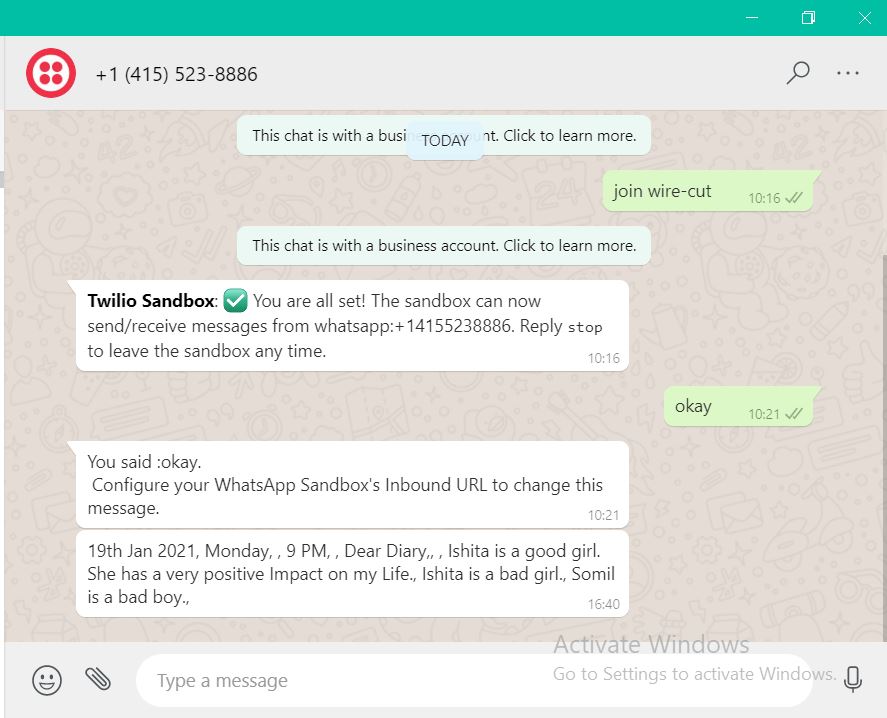Open the emoji picker
Viewport: 887px width, 718px height.
[x=47, y=680]
